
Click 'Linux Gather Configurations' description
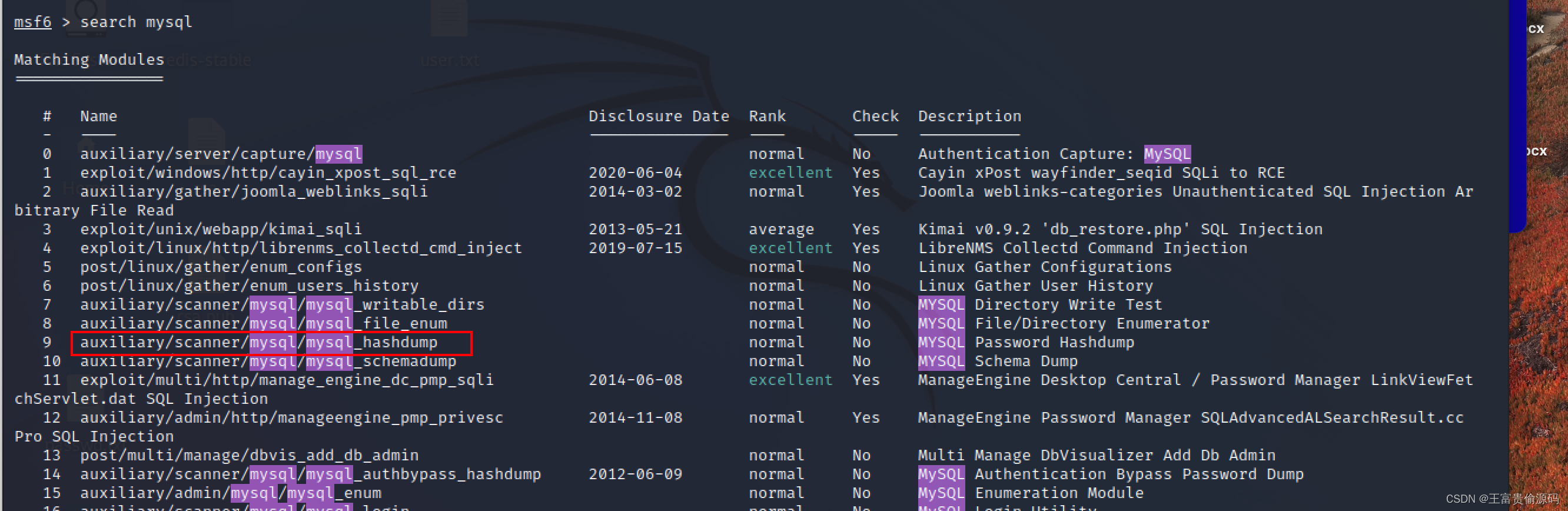(1045, 267)
